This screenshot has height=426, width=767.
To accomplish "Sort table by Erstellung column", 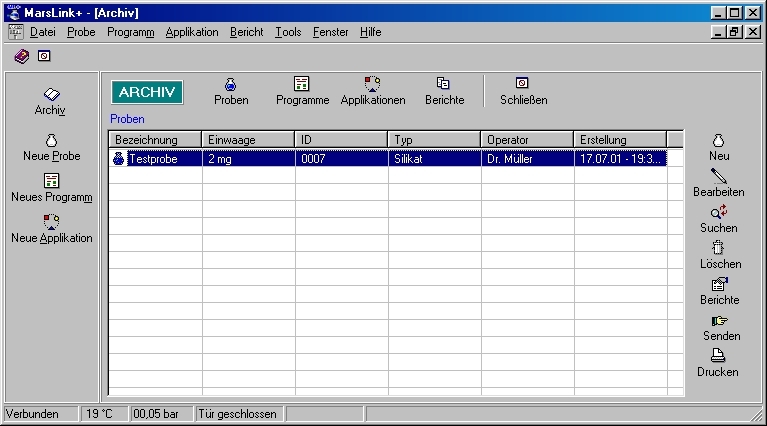I will (x=620, y=140).
